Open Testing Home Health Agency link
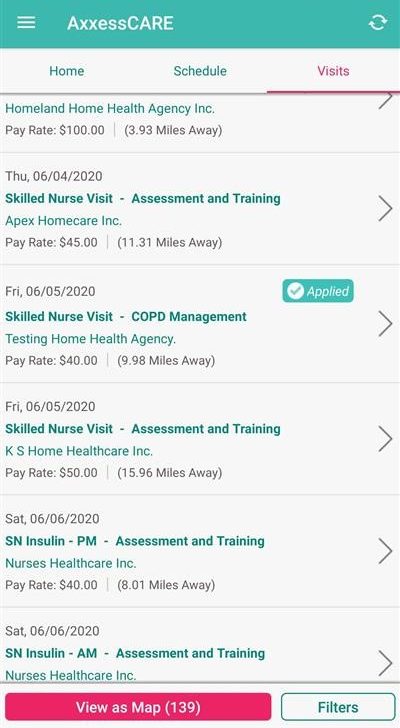This screenshot has width=400, height=728. (90, 339)
